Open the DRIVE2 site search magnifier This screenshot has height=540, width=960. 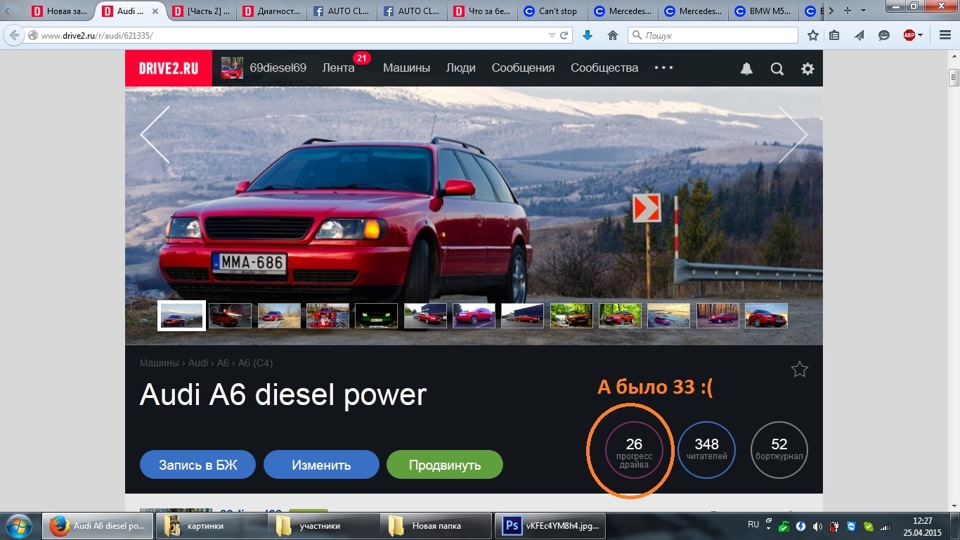777,69
